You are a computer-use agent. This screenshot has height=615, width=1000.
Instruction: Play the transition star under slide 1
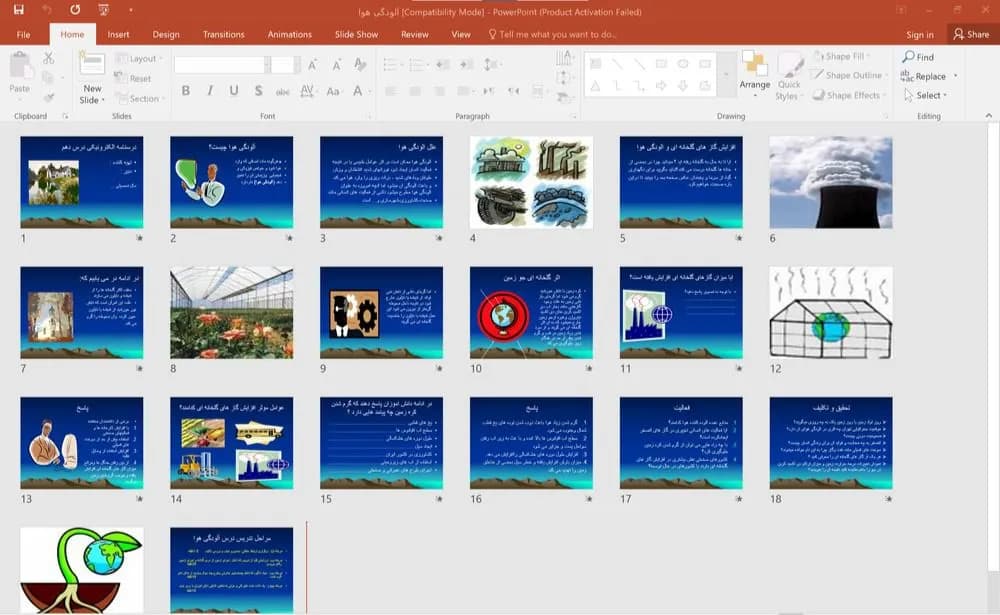tap(139, 238)
